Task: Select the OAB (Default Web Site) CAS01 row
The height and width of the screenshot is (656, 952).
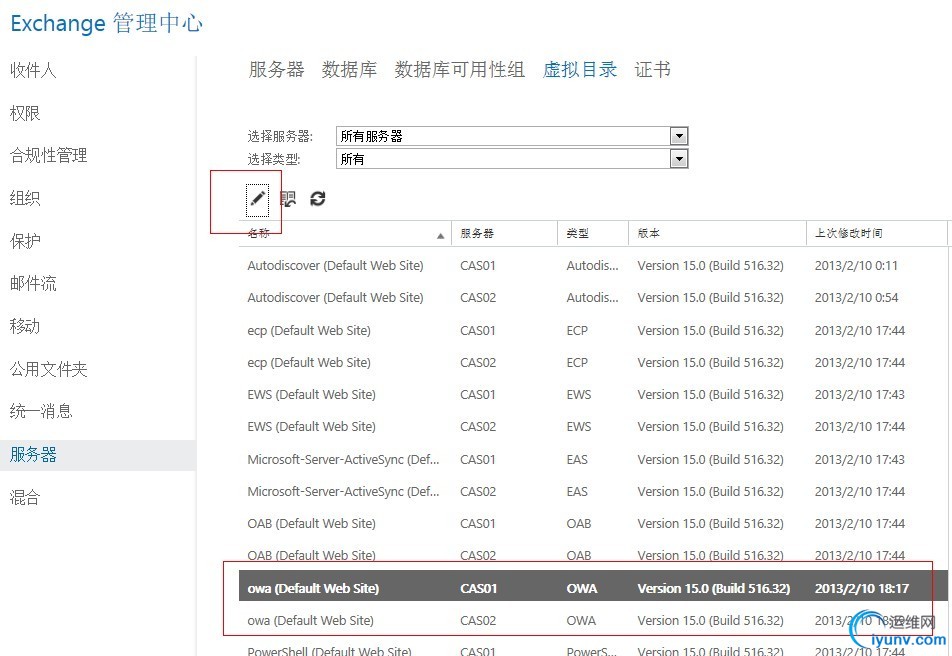Action: 593,524
